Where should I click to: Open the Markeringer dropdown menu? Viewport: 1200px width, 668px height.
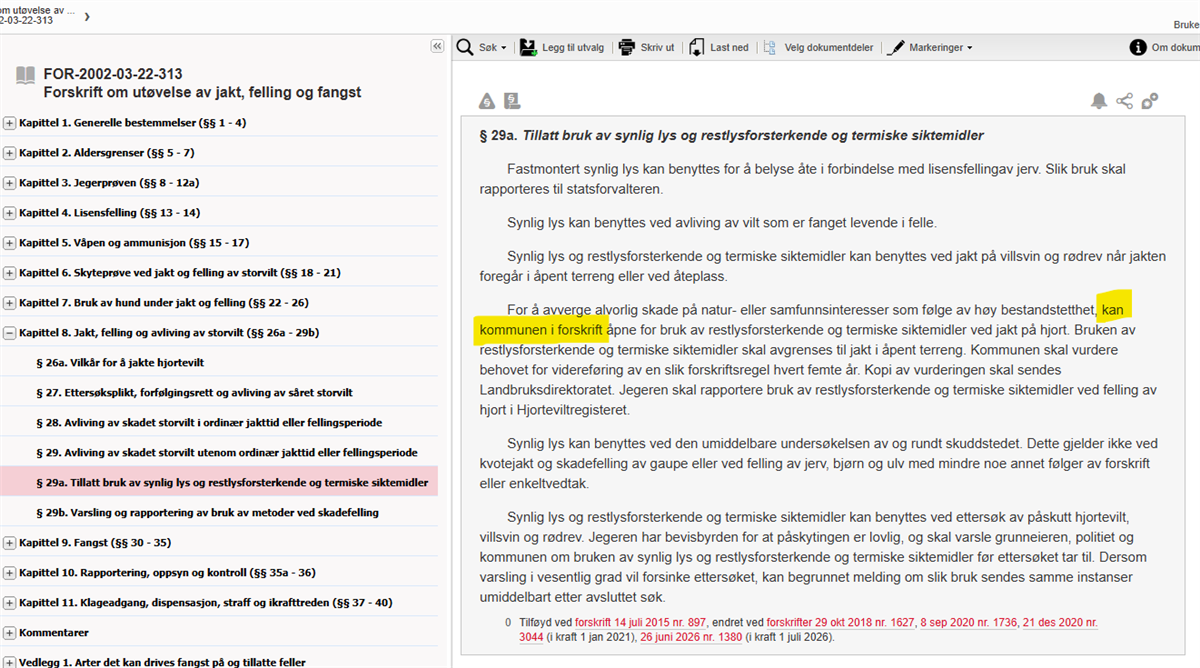(x=929, y=47)
